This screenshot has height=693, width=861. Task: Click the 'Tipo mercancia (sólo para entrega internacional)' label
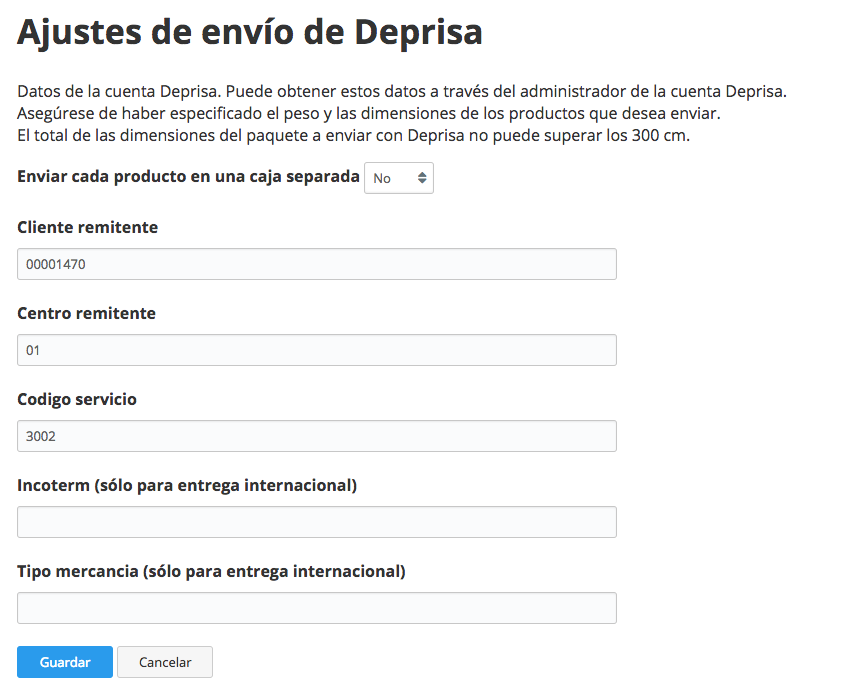tap(211, 571)
